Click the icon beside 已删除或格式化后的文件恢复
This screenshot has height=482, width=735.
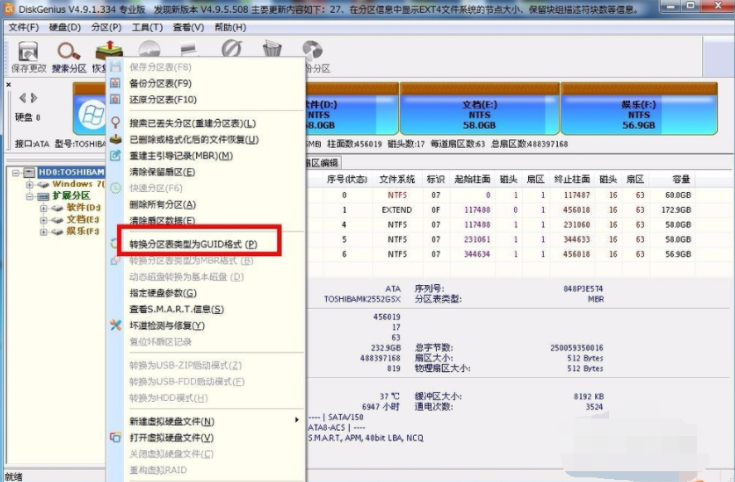(x=115, y=139)
